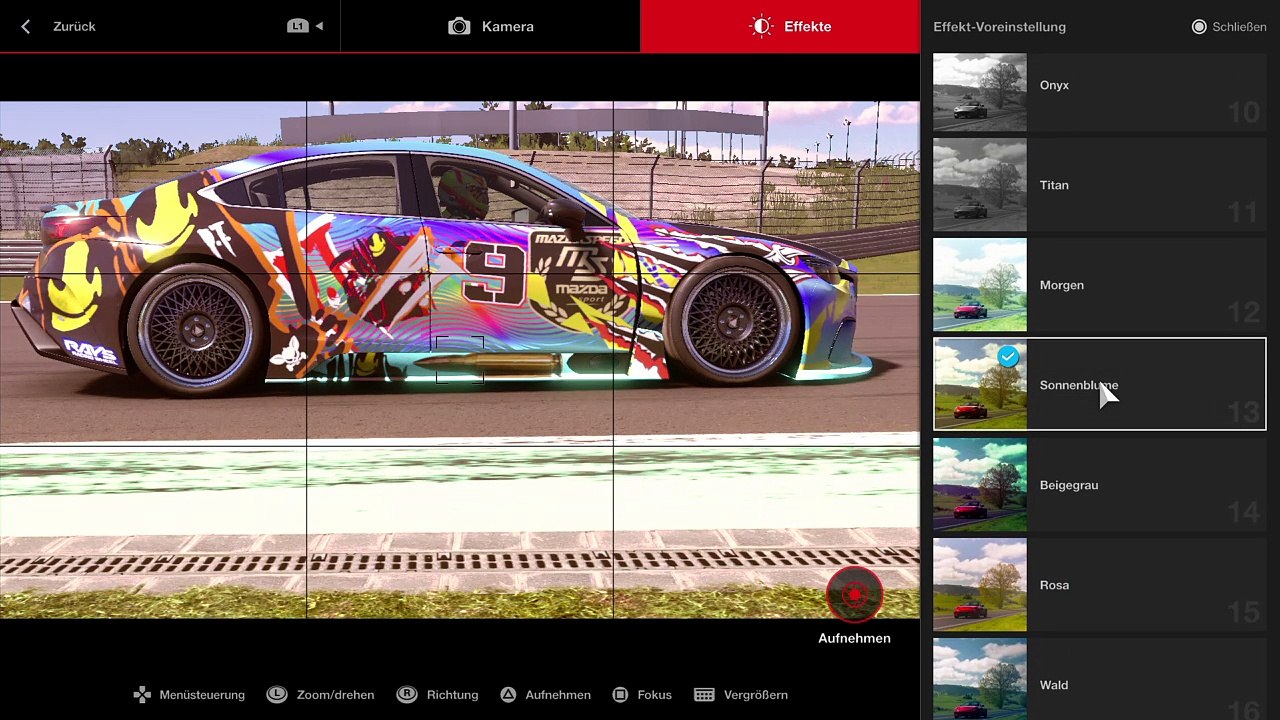
Task: Click the focus bracket on the car sill
Action: (x=460, y=360)
